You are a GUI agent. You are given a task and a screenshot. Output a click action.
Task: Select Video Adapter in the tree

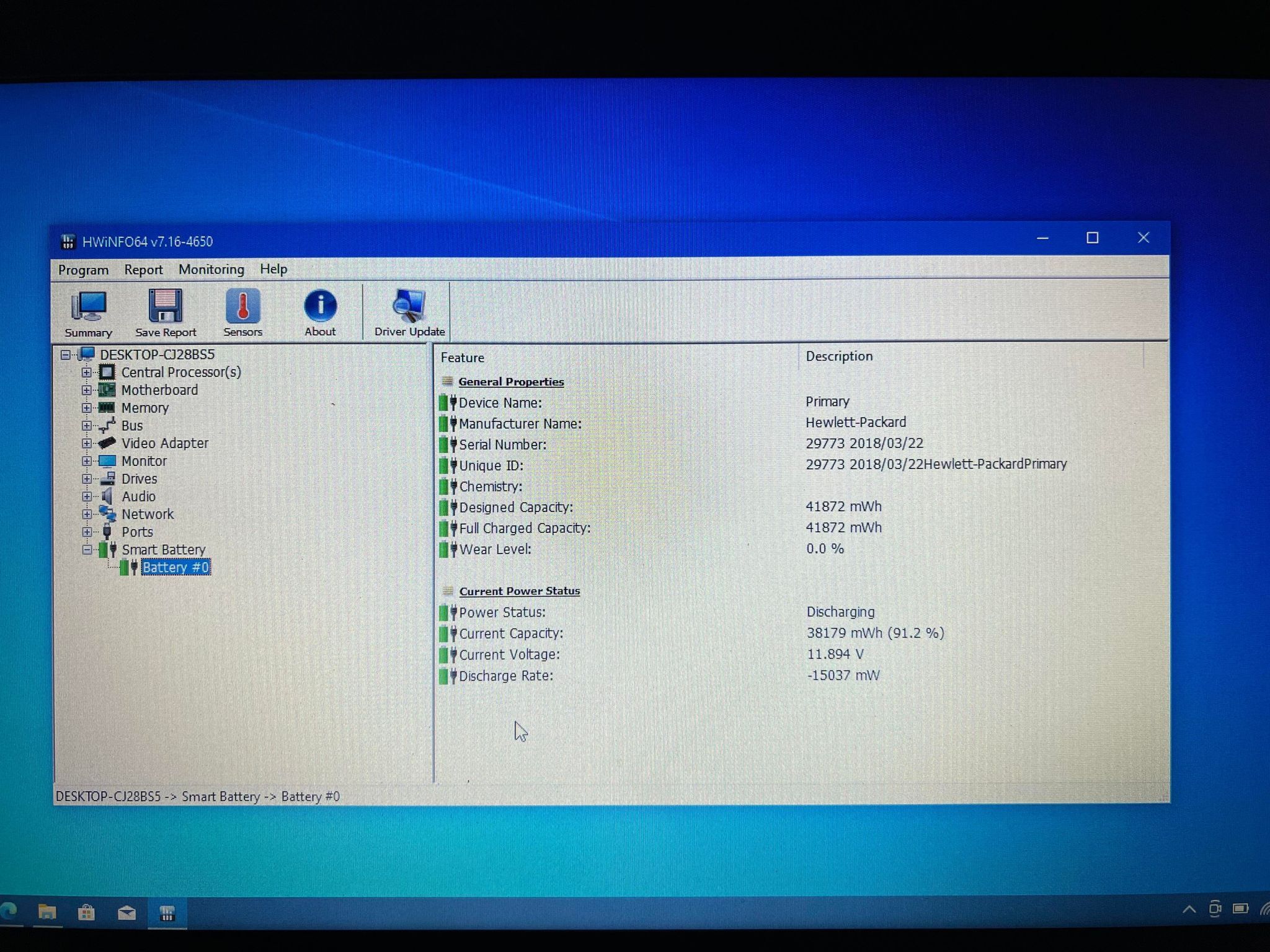164,443
